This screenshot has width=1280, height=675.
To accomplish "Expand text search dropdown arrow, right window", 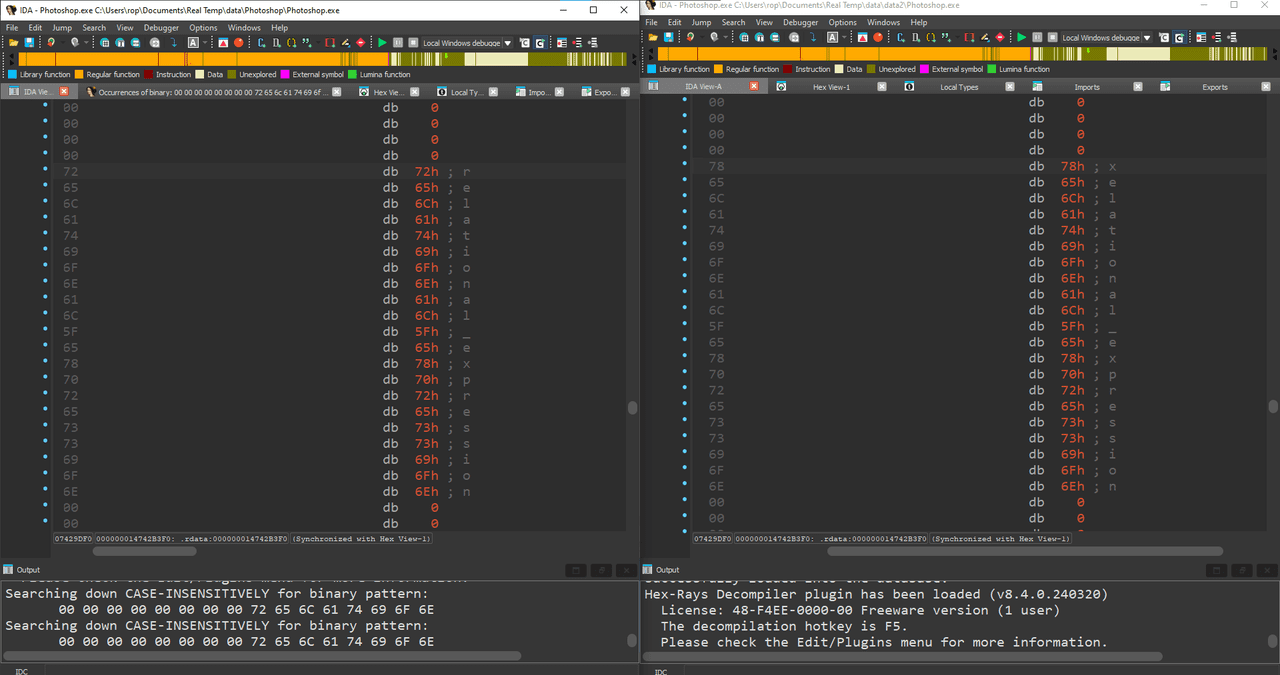I will pyautogui.click(x=843, y=37).
